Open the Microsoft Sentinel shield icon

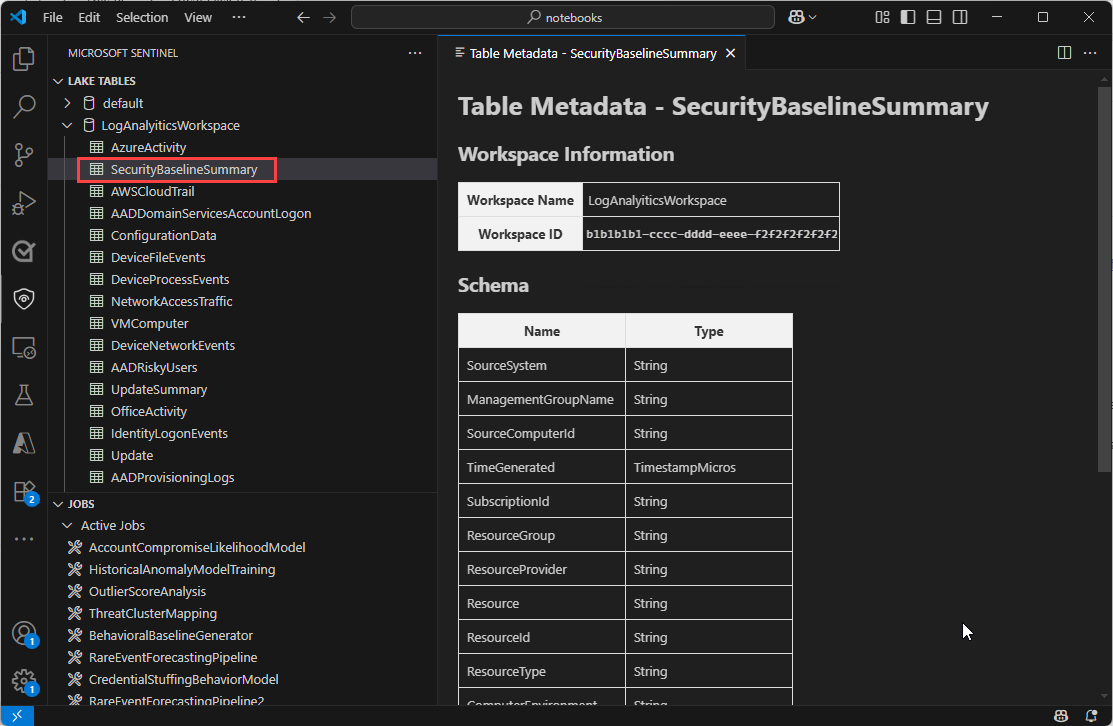coord(24,299)
